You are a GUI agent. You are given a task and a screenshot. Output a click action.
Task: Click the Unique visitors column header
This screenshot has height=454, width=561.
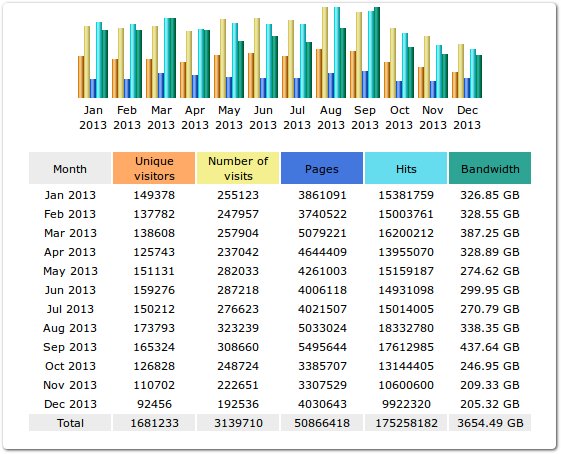(x=154, y=168)
